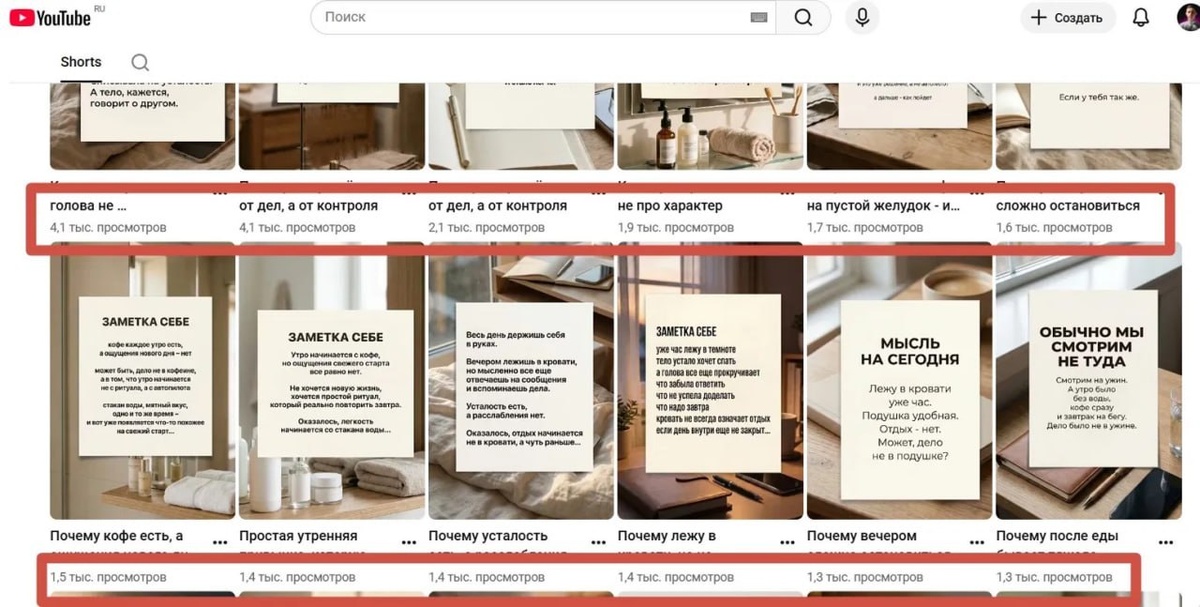Start voice search with microphone icon
The height and width of the screenshot is (607, 1200).
(862, 17)
